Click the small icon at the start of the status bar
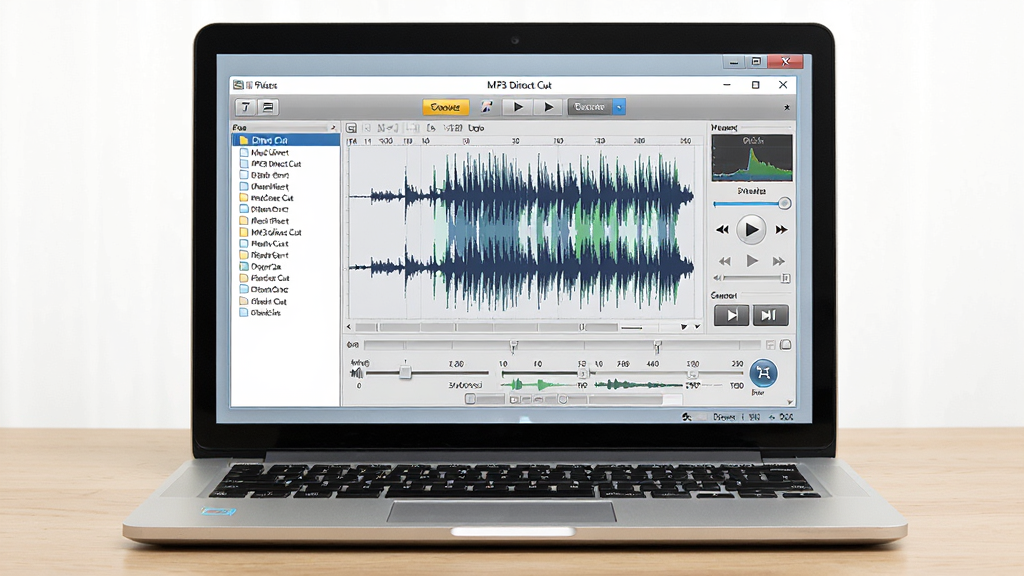This screenshot has width=1024, height=576. pyautogui.click(x=686, y=416)
